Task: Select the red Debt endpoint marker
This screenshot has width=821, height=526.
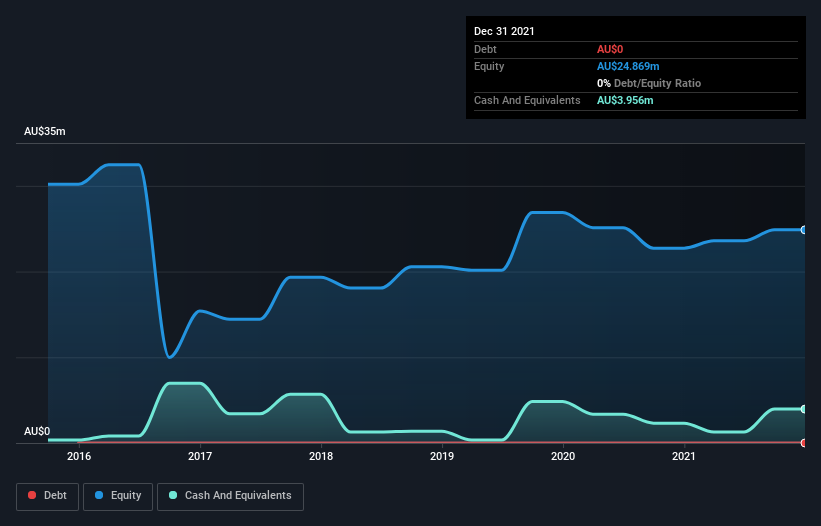Action: 804,443
